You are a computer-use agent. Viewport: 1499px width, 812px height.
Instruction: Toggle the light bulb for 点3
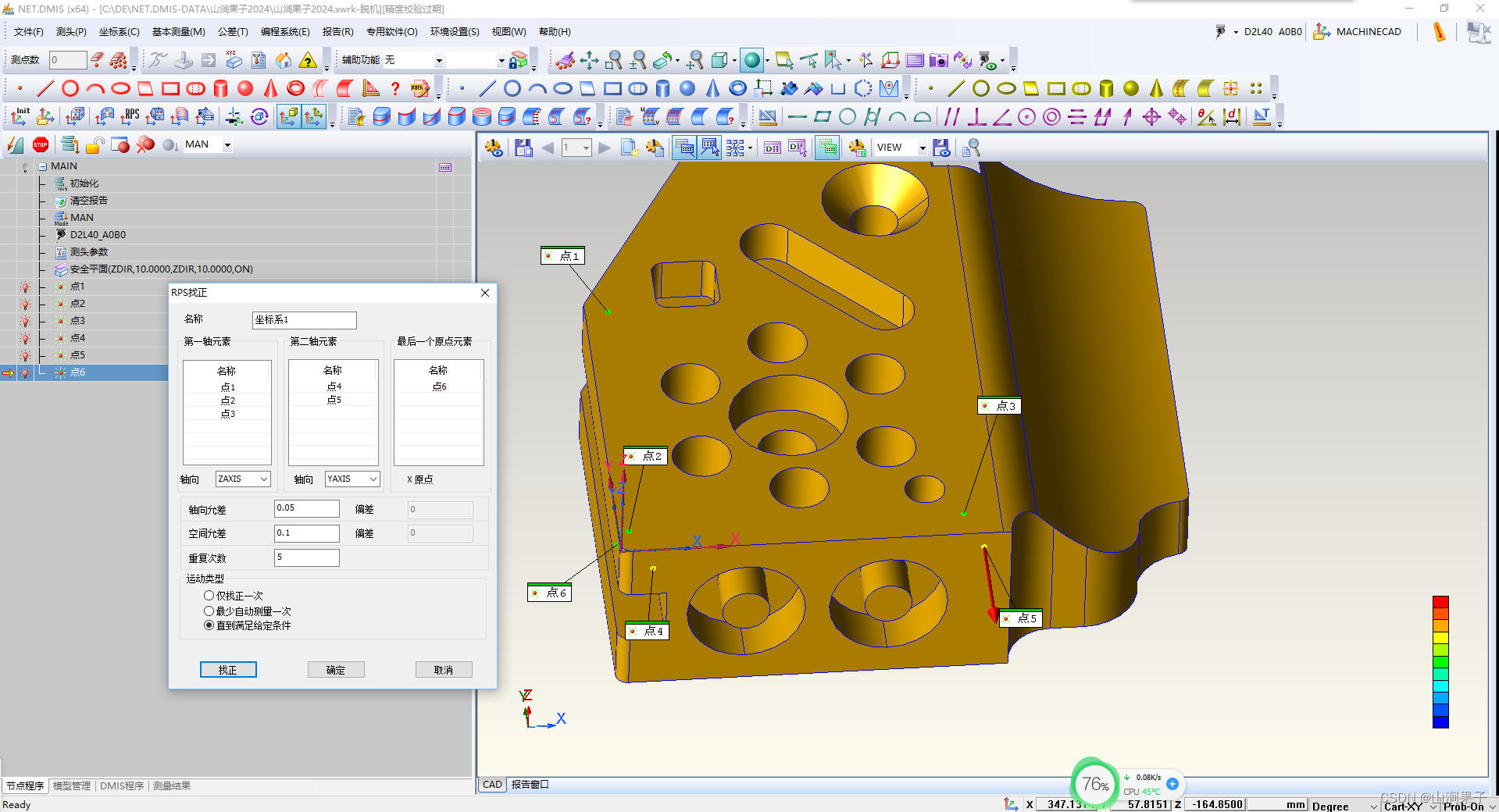click(25, 321)
